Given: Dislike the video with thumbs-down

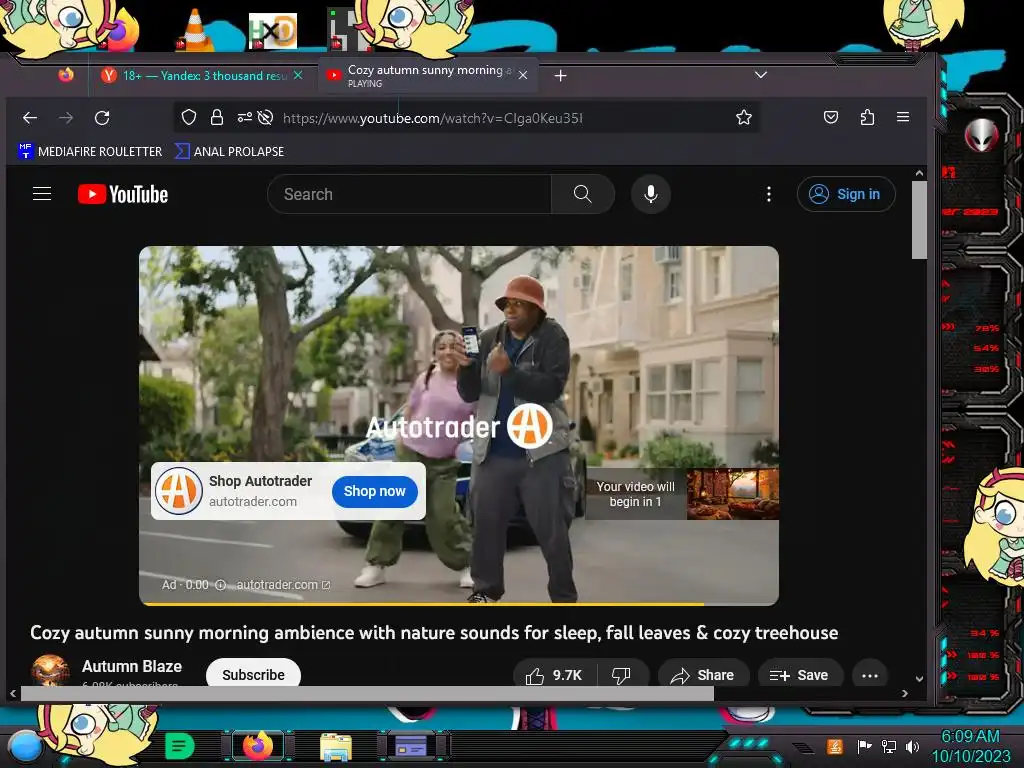Looking at the screenshot, I should pos(621,675).
